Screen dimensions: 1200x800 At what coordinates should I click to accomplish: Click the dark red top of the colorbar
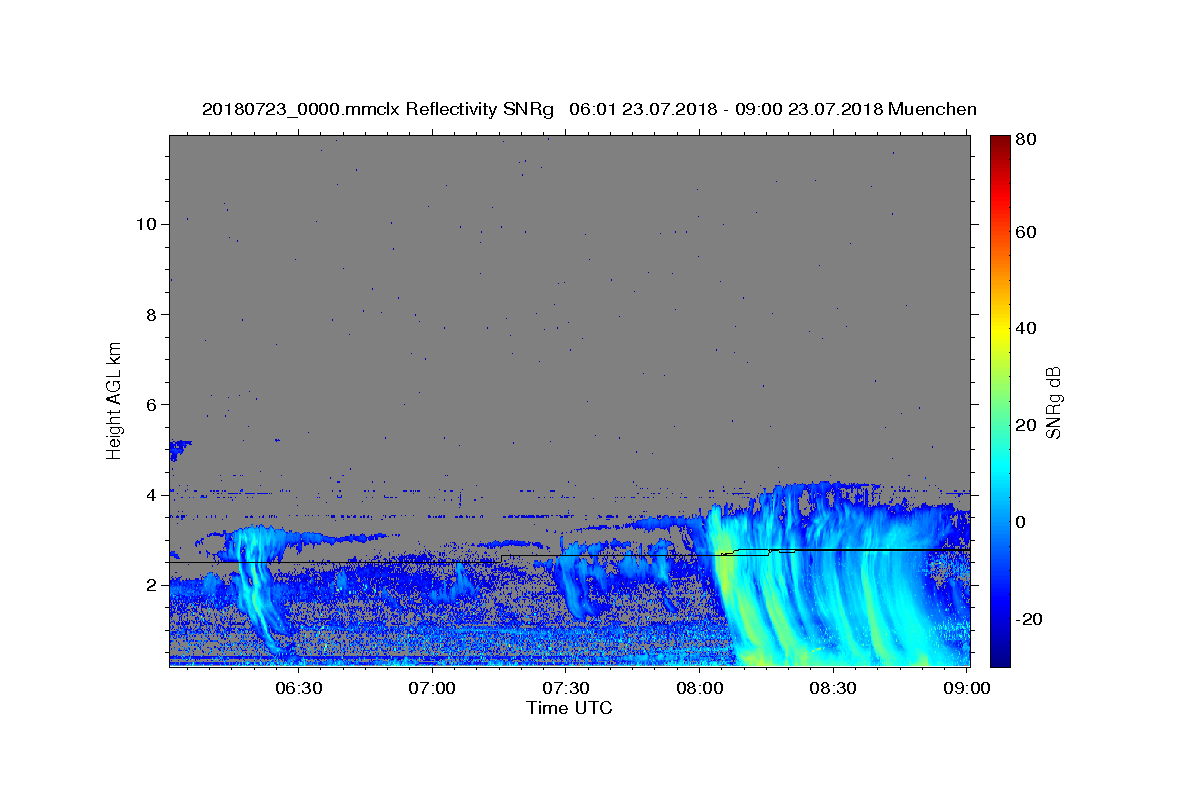[x=1000, y=143]
